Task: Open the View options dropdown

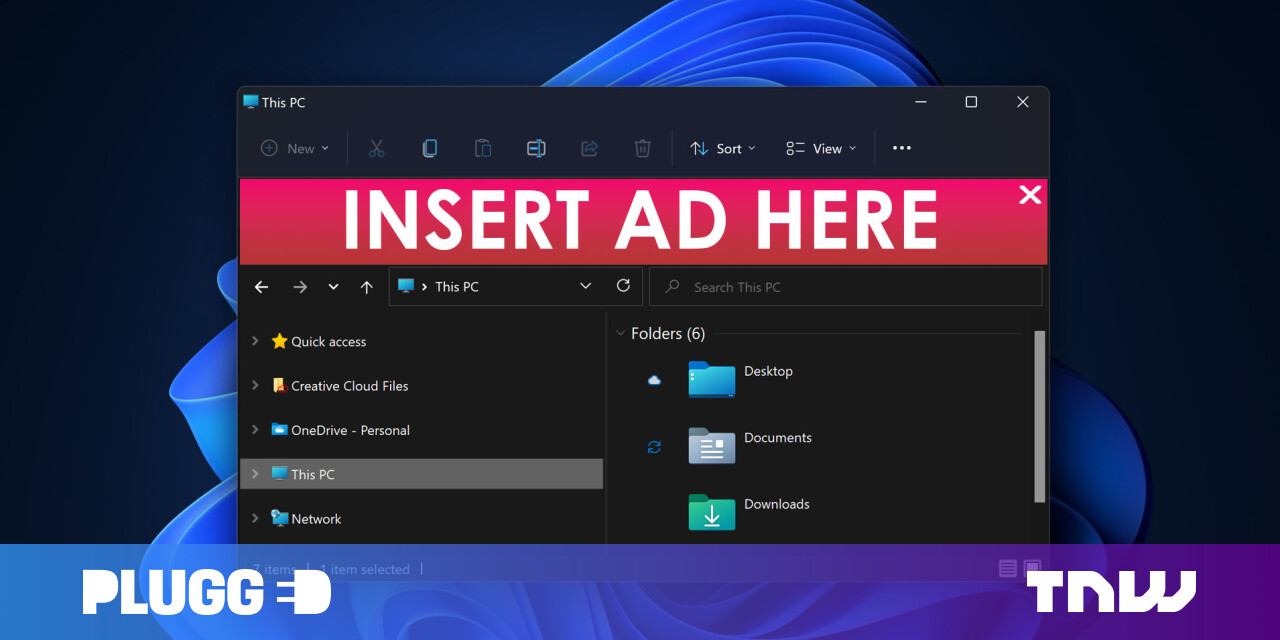Action: [820, 148]
